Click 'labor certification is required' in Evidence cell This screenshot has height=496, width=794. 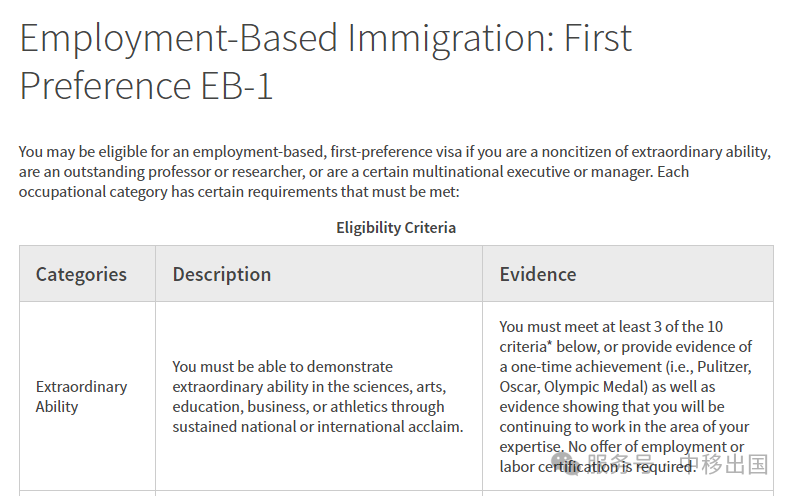(x=598, y=467)
